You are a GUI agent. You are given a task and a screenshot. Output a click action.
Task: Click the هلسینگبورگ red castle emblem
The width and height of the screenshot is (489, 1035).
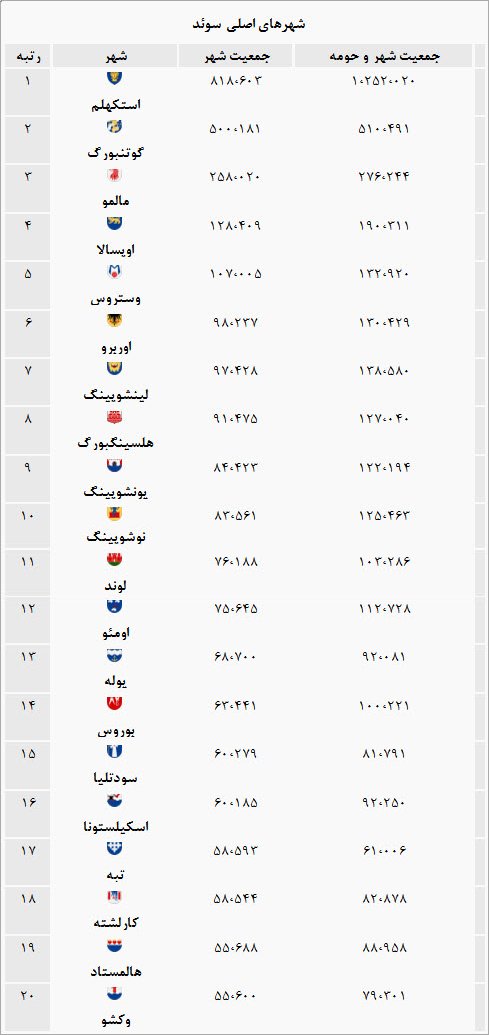pyautogui.click(x=114, y=418)
